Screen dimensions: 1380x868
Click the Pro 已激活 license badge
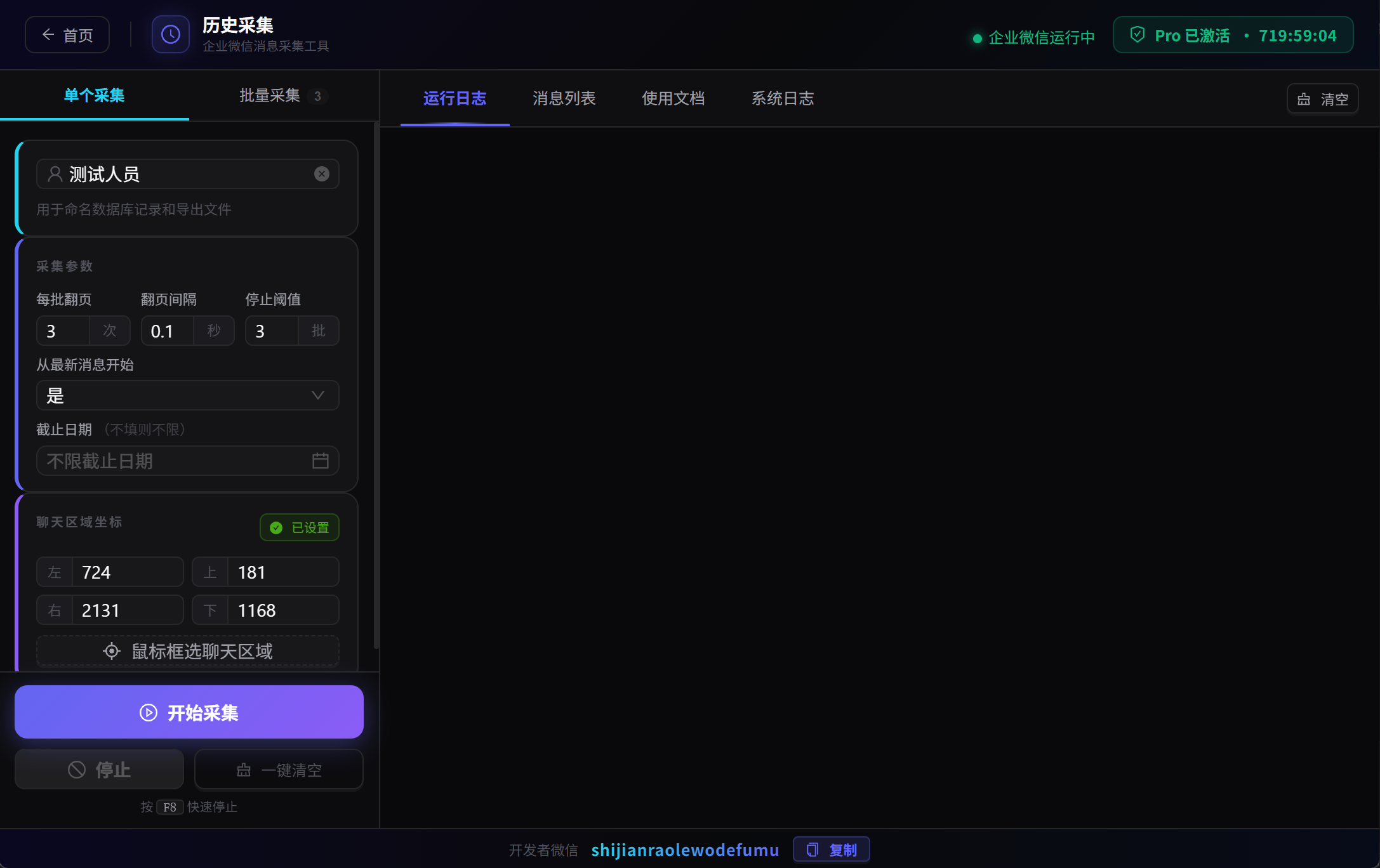pyautogui.click(x=1233, y=35)
